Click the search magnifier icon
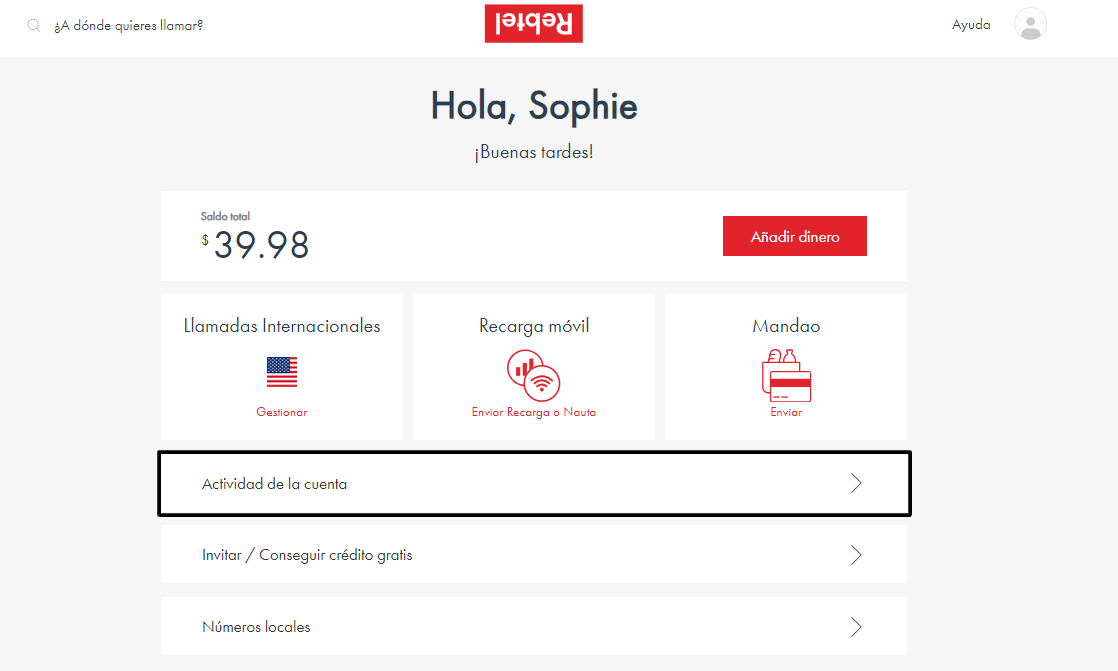 pyautogui.click(x=34, y=25)
